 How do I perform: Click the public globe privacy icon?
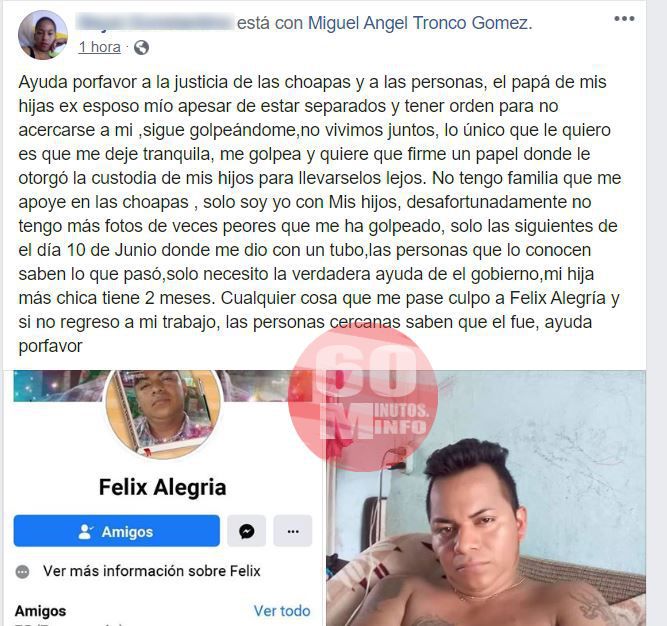[x=141, y=48]
